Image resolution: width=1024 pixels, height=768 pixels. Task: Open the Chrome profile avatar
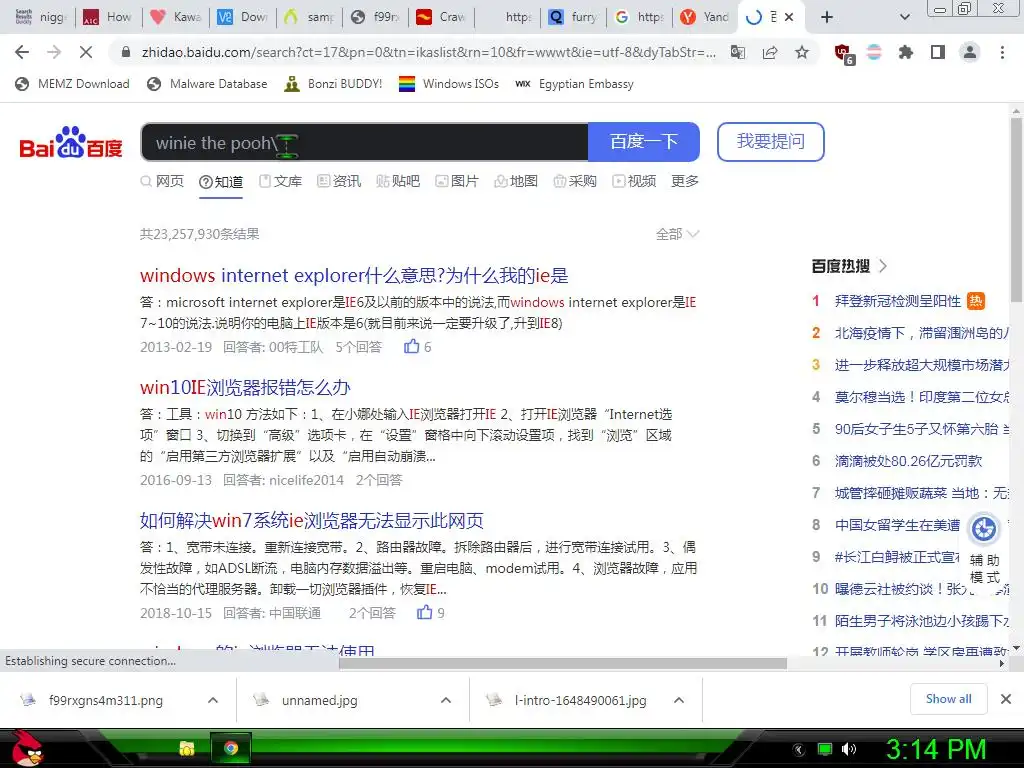(970, 52)
